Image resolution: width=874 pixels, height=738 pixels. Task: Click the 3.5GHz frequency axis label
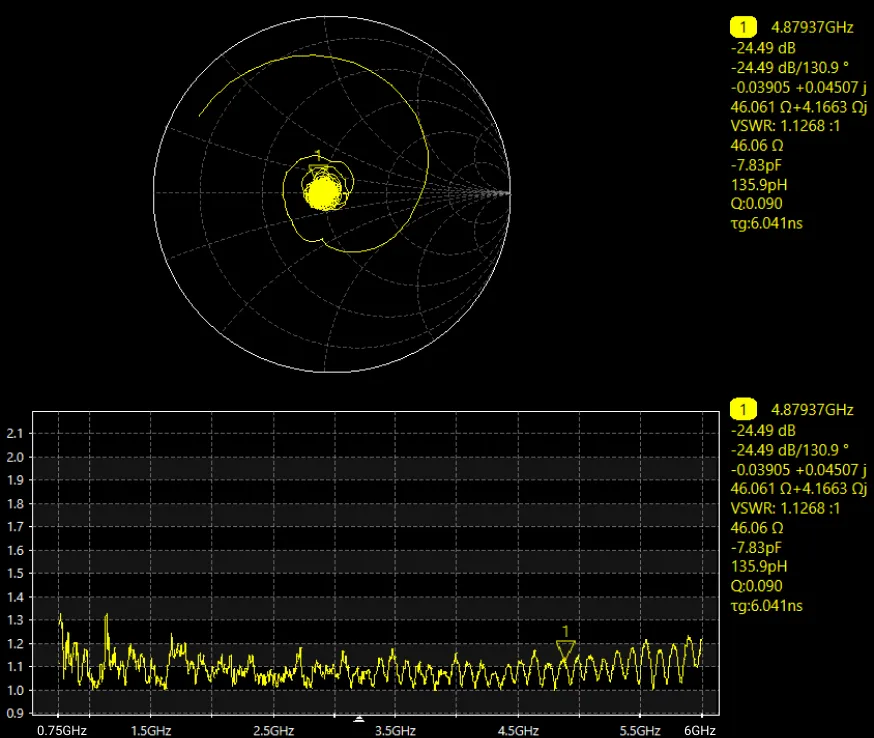(x=395, y=730)
